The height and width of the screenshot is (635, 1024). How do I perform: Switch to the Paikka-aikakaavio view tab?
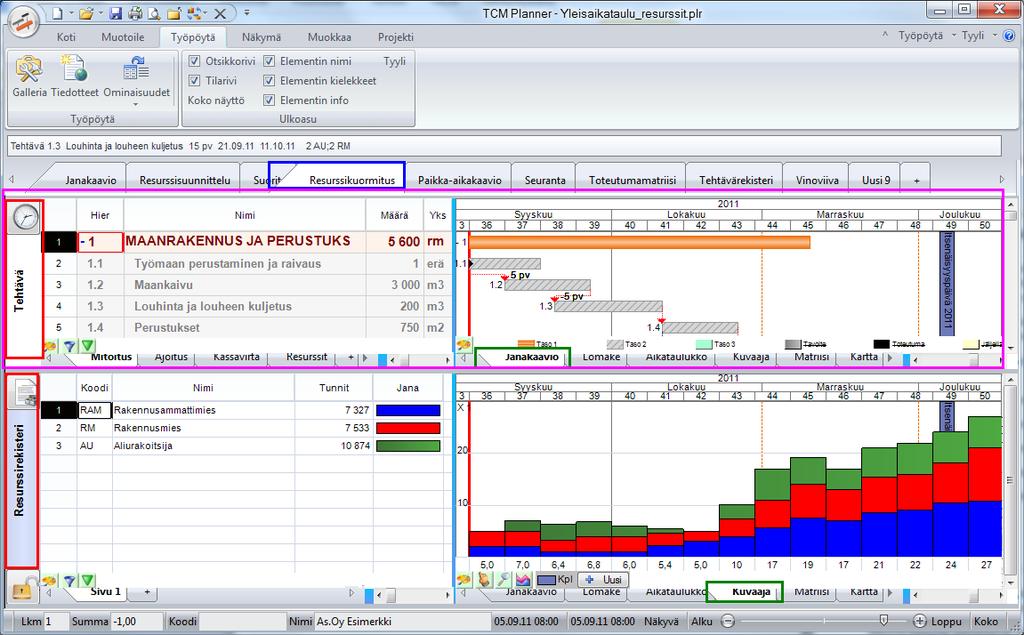click(460, 180)
